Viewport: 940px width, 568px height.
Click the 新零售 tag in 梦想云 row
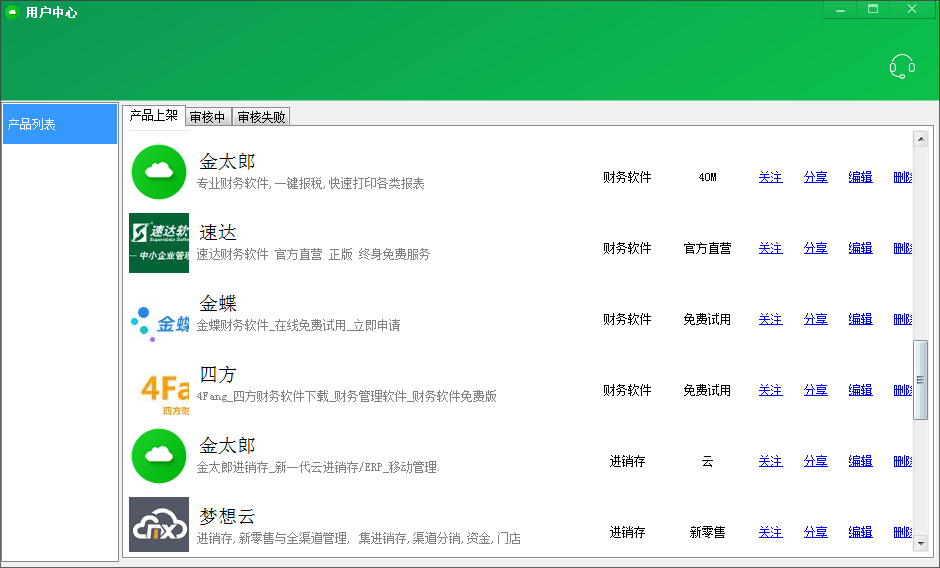click(x=707, y=532)
